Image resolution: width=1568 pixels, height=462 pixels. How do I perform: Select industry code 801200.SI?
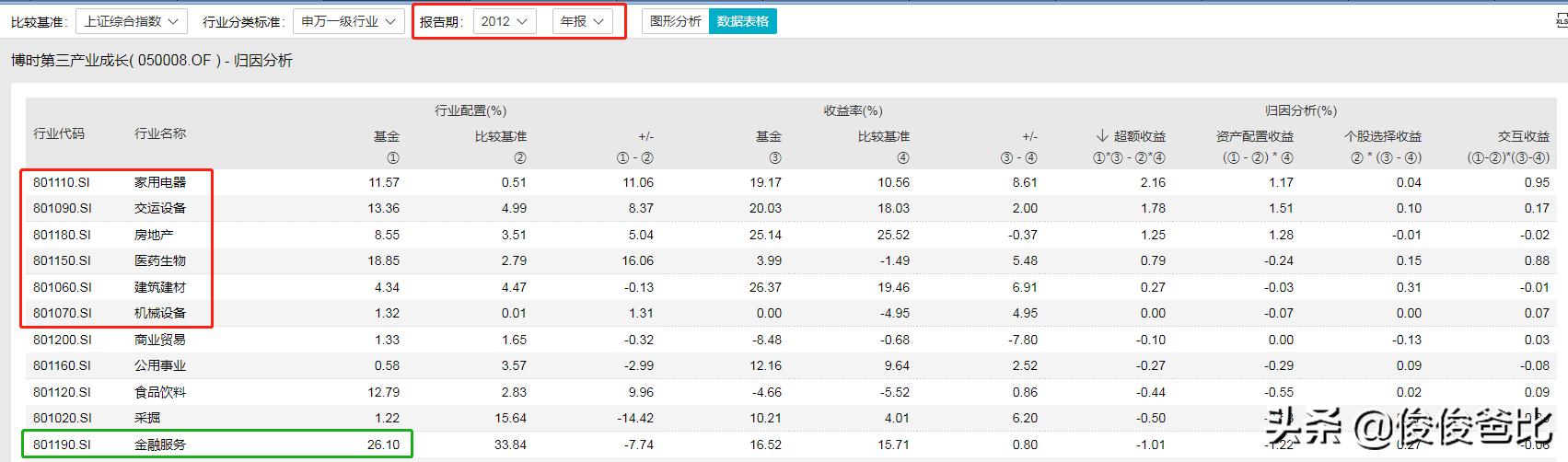[63, 340]
